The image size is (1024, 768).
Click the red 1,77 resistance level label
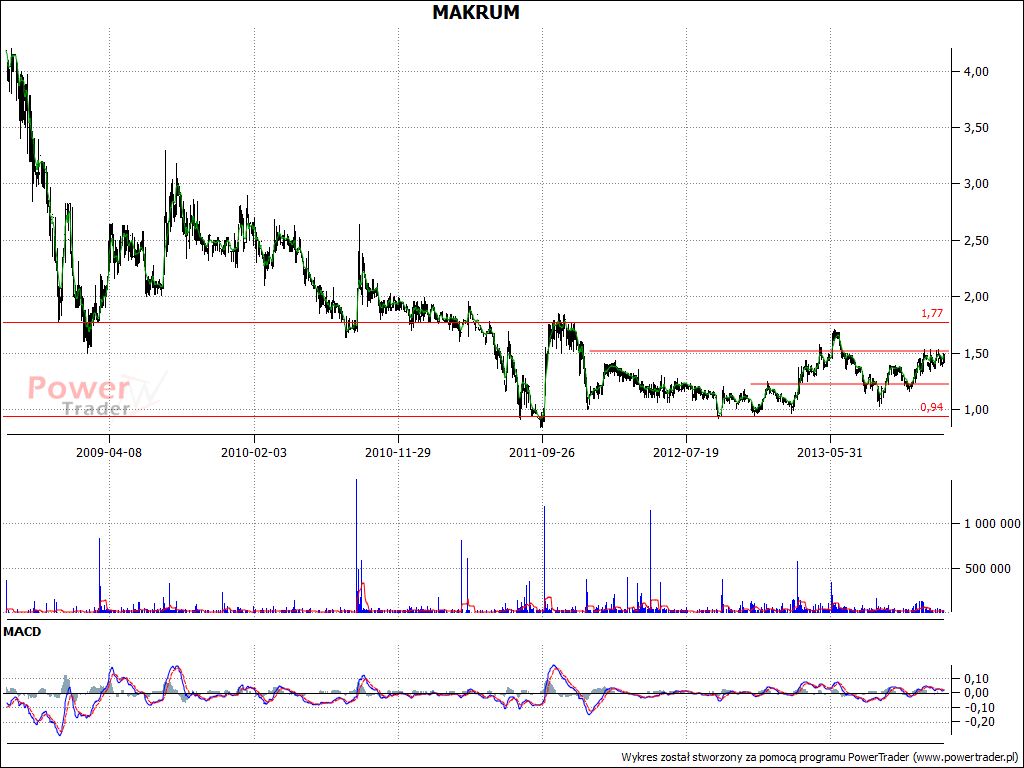click(932, 313)
